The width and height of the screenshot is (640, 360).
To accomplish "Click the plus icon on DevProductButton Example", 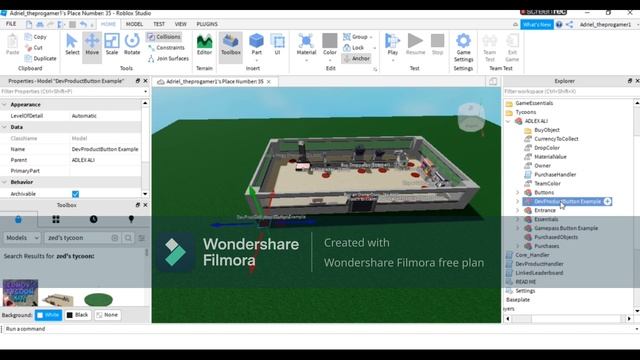I will pyautogui.click(x=607, y=201).
